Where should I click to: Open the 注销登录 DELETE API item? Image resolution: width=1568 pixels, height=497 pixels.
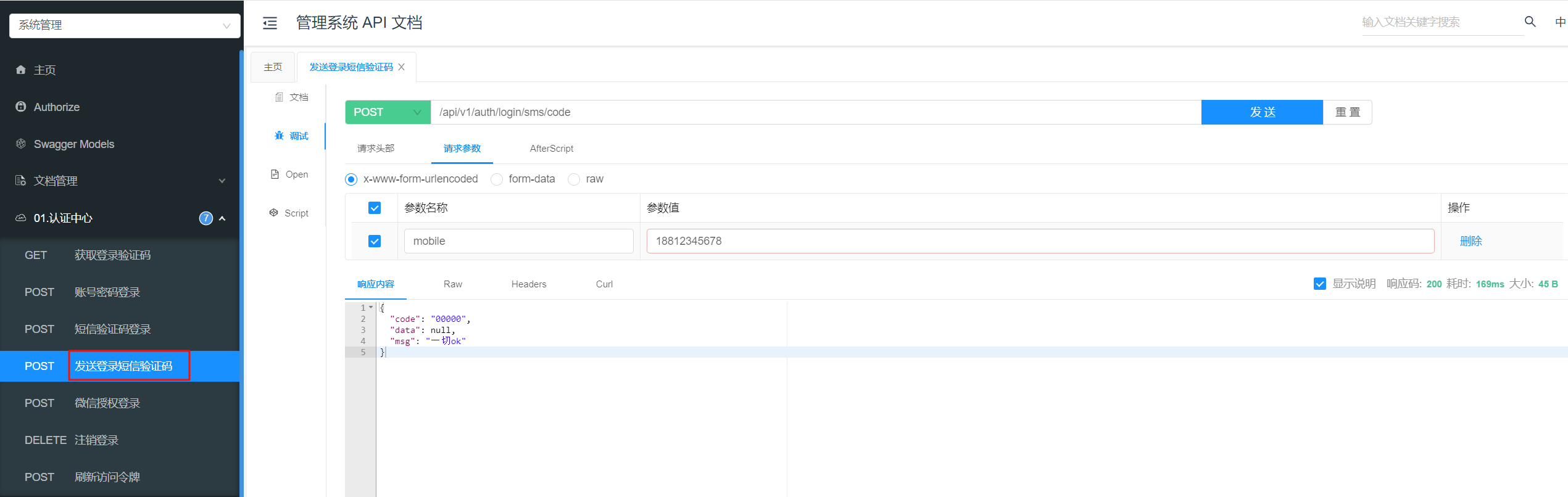point(120,440)
